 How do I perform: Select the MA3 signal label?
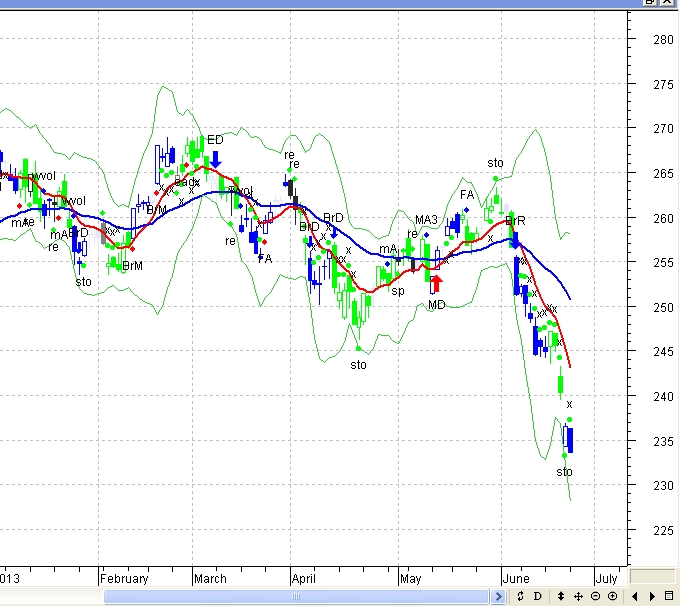(427, 220)
